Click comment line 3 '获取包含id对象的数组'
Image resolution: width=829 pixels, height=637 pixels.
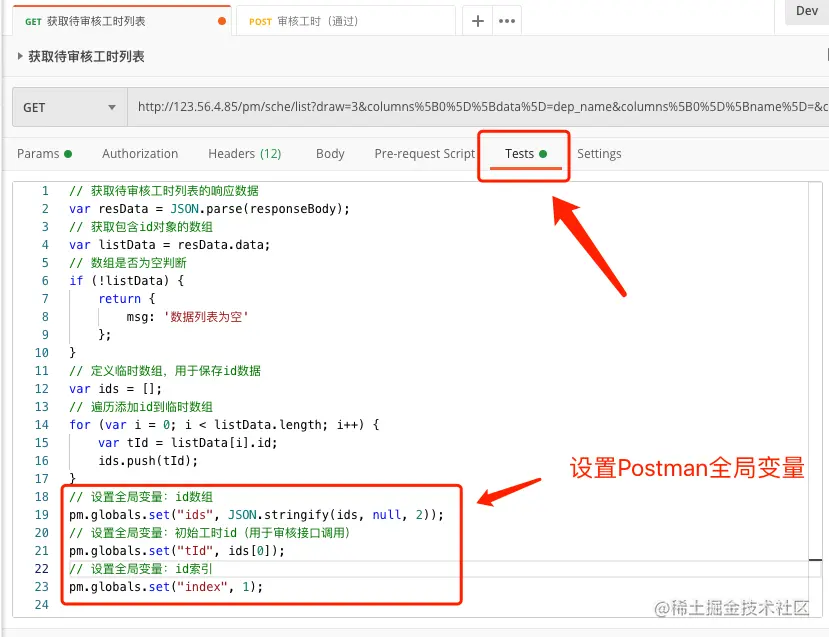[152, 227]
